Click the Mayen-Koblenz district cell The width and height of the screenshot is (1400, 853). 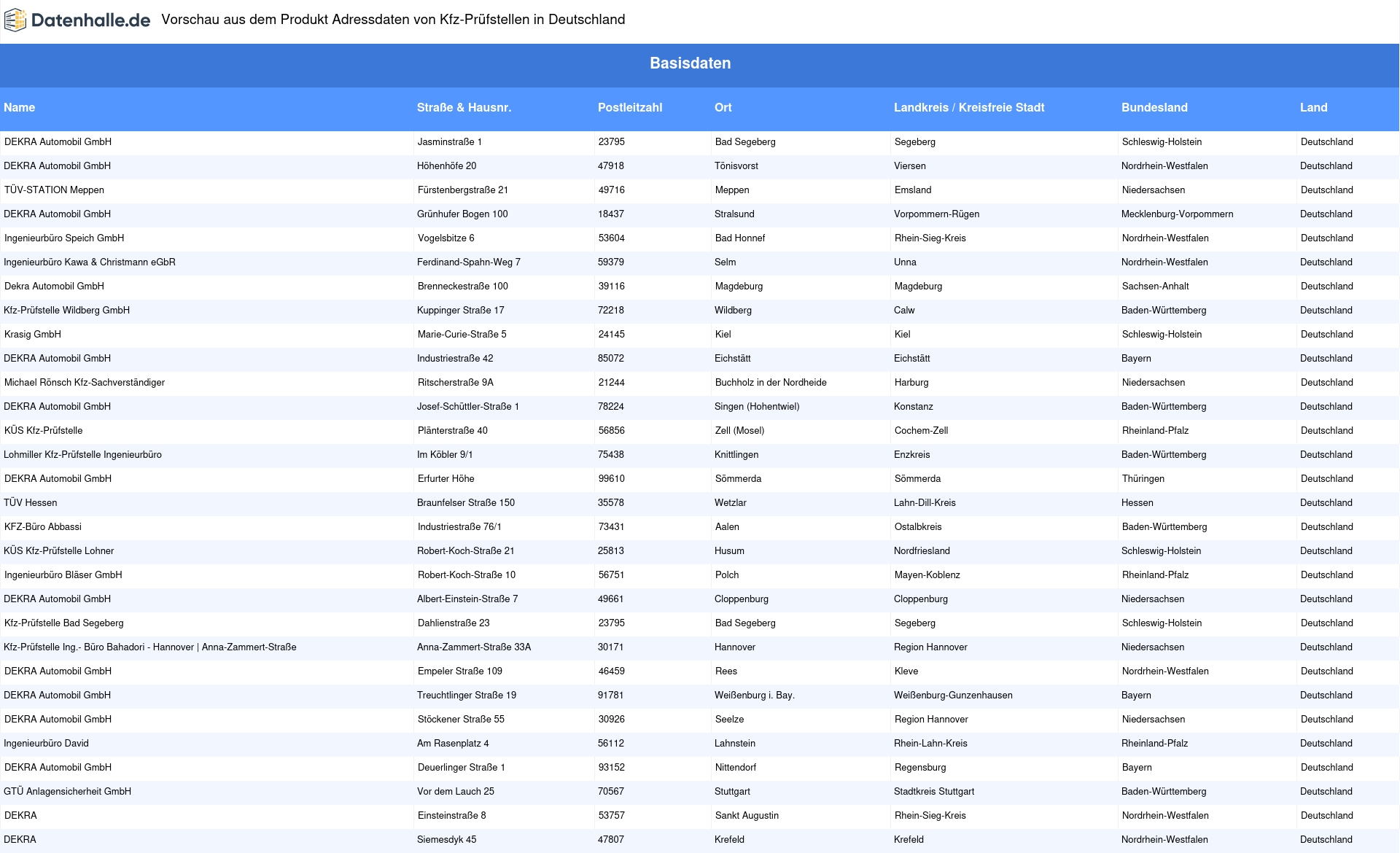coord(927,574)
